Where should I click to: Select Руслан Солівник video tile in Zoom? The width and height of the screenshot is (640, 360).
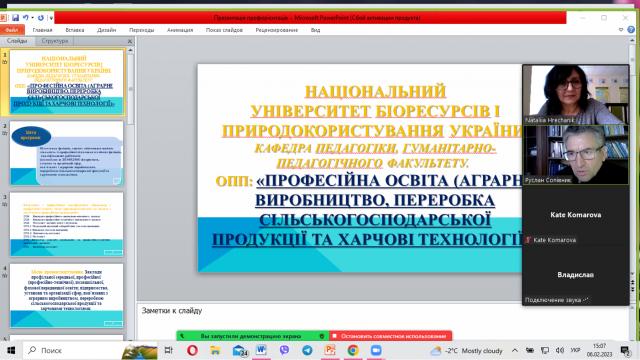point(576,155)
